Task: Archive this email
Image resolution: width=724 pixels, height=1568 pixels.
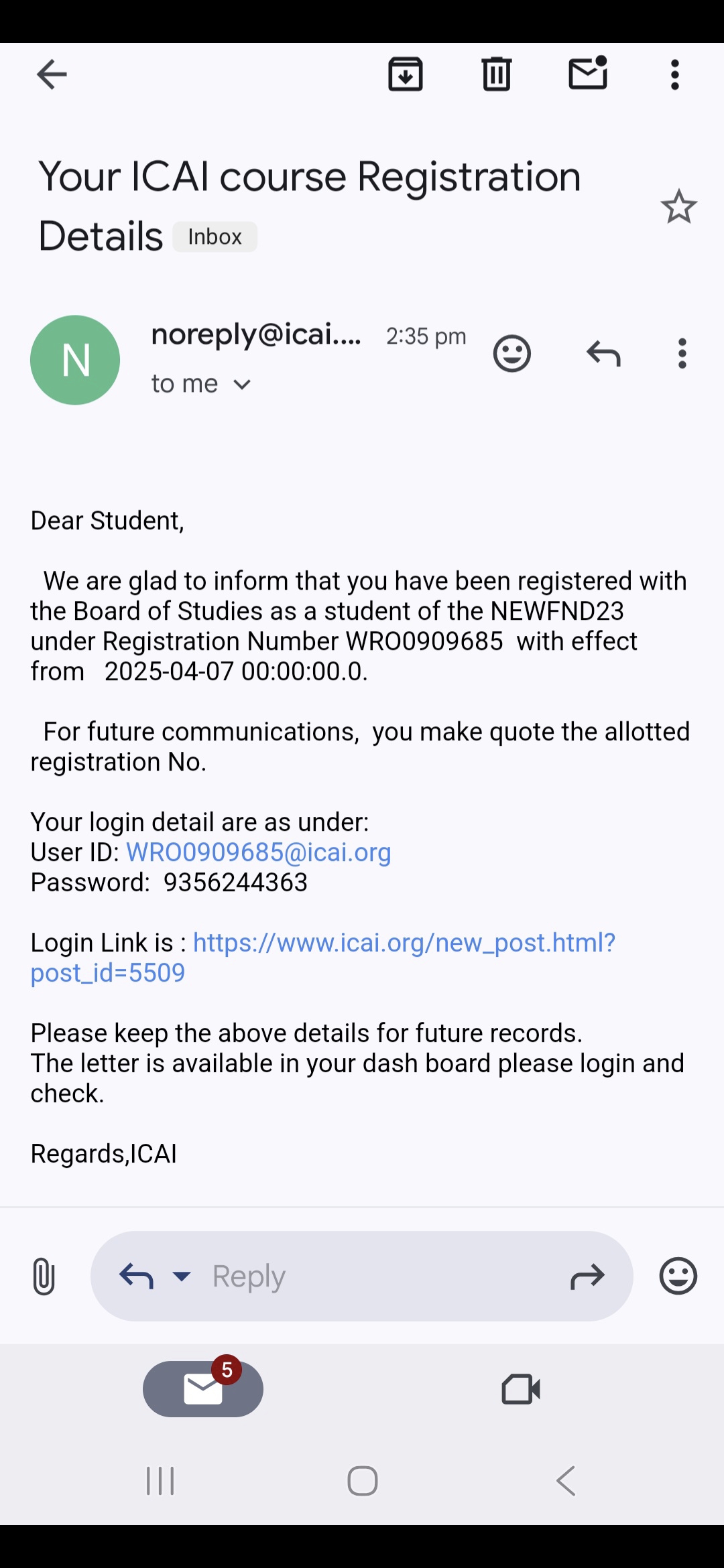Action: pyautogui.click(x=406, y=74)
